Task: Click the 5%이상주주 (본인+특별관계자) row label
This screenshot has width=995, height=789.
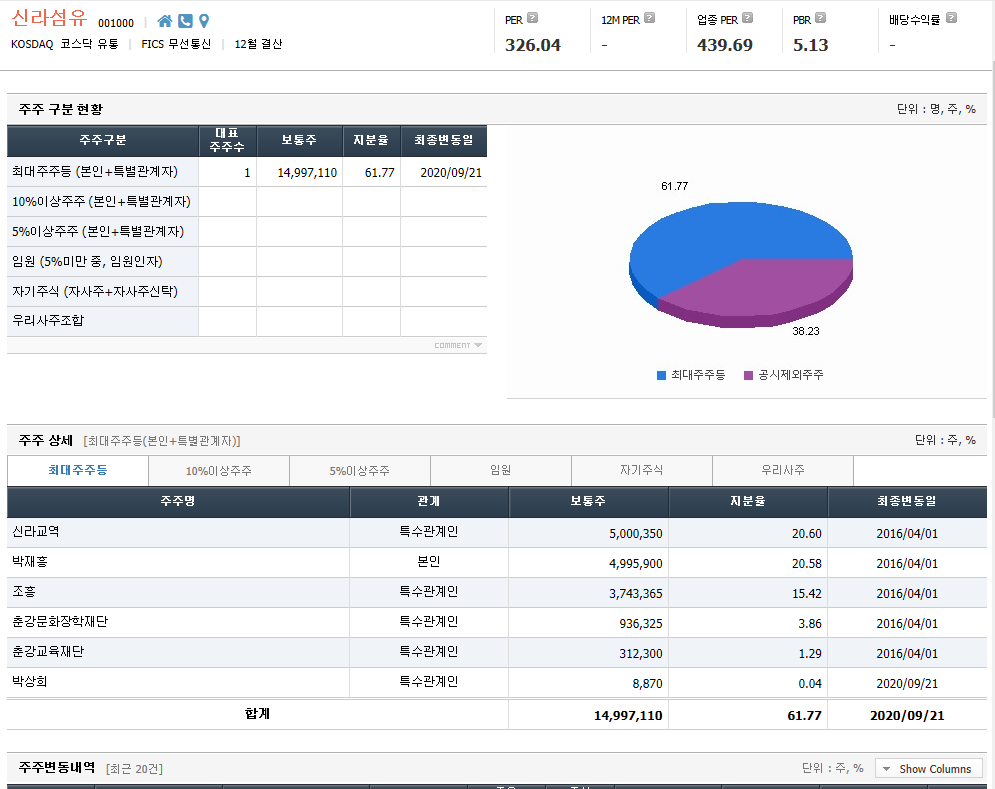Action: click(x=98, y=231)
